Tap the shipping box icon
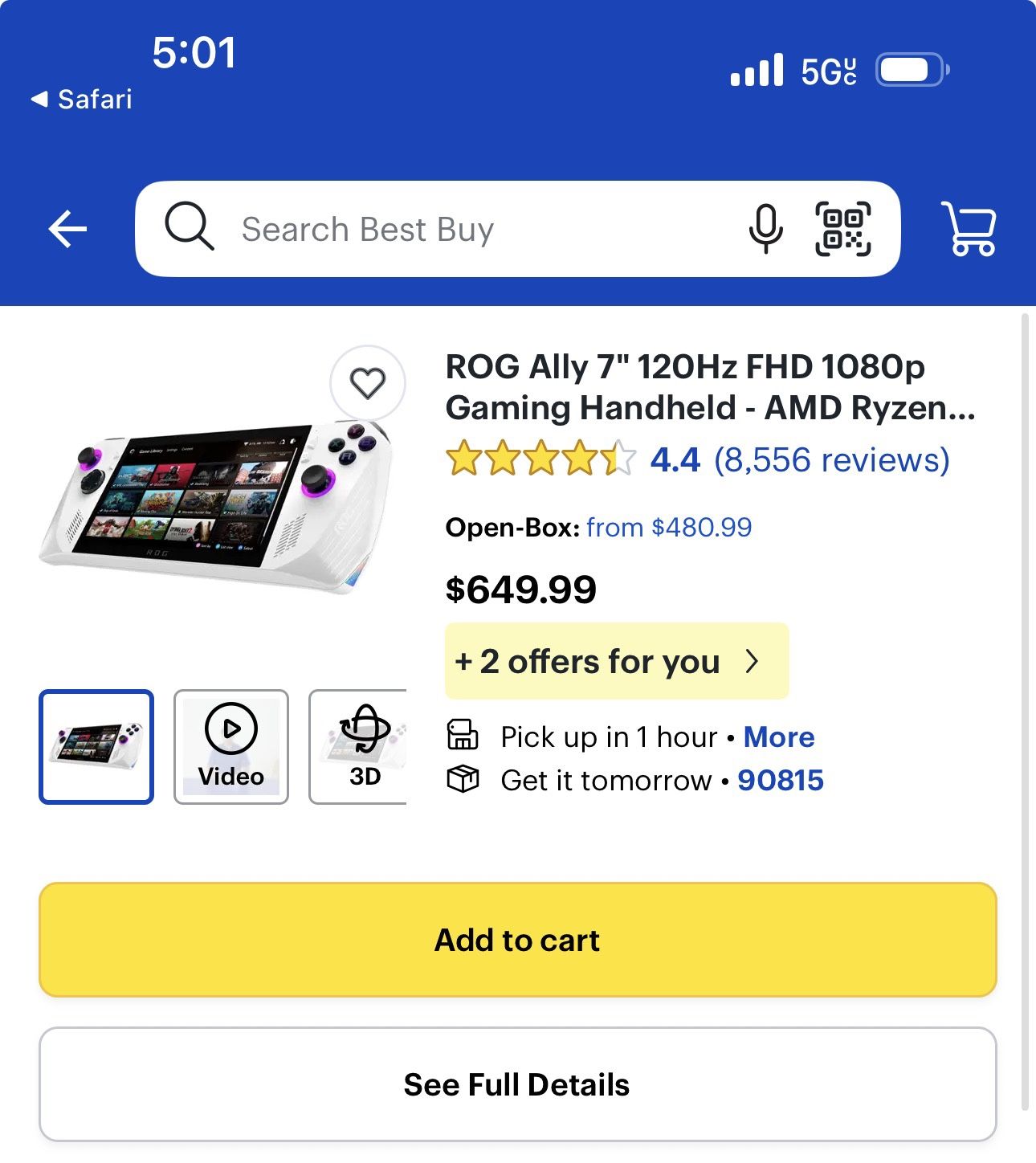 click(x=463, y=779)
